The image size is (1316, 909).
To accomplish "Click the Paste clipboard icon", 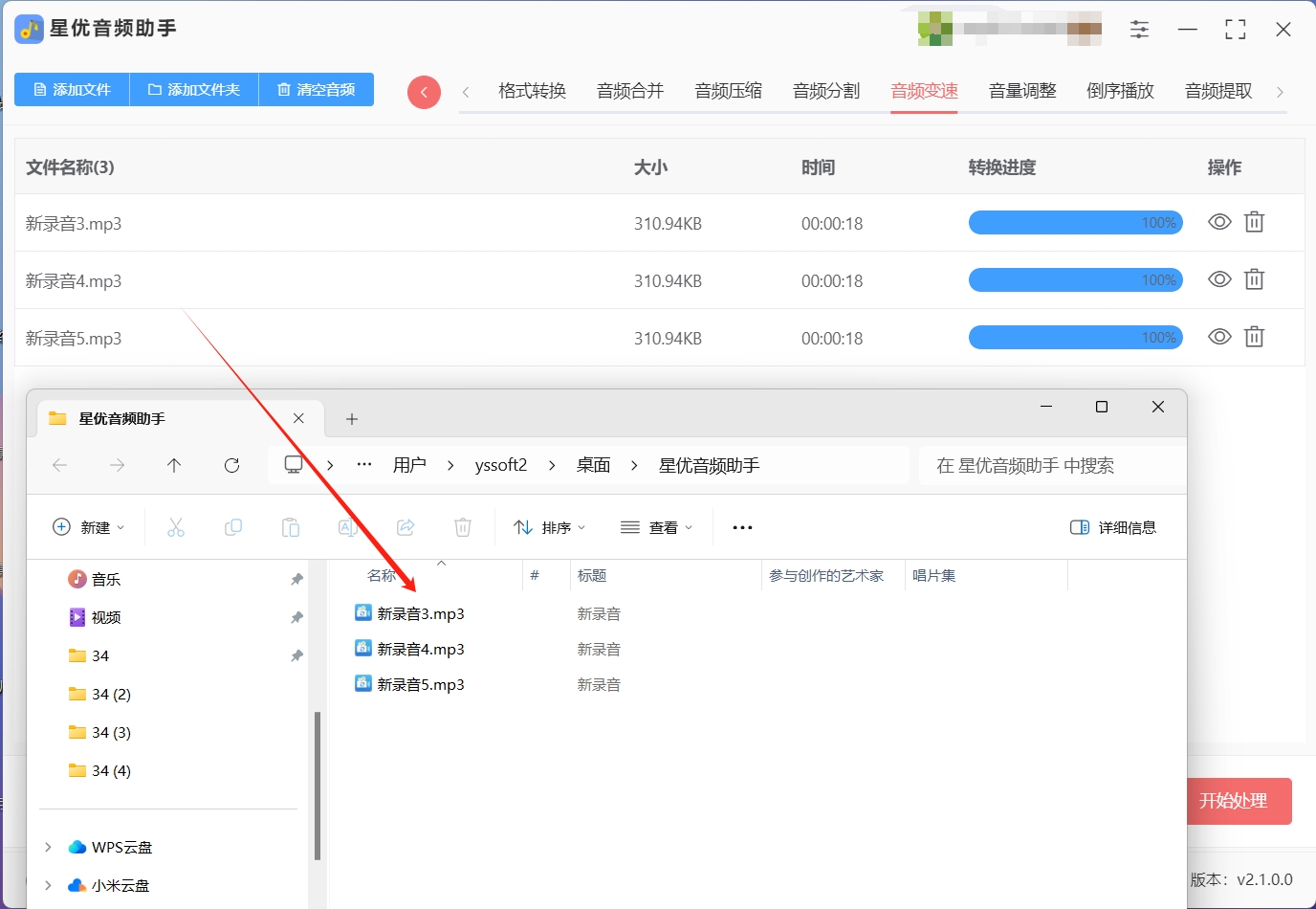I will click(x=291, y=527).
